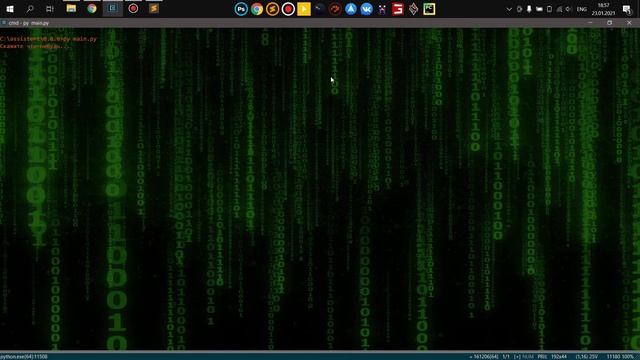Open the purple figure app in dock
The height and width of the screenshot is (360, 640).
[x=382, y=9]
